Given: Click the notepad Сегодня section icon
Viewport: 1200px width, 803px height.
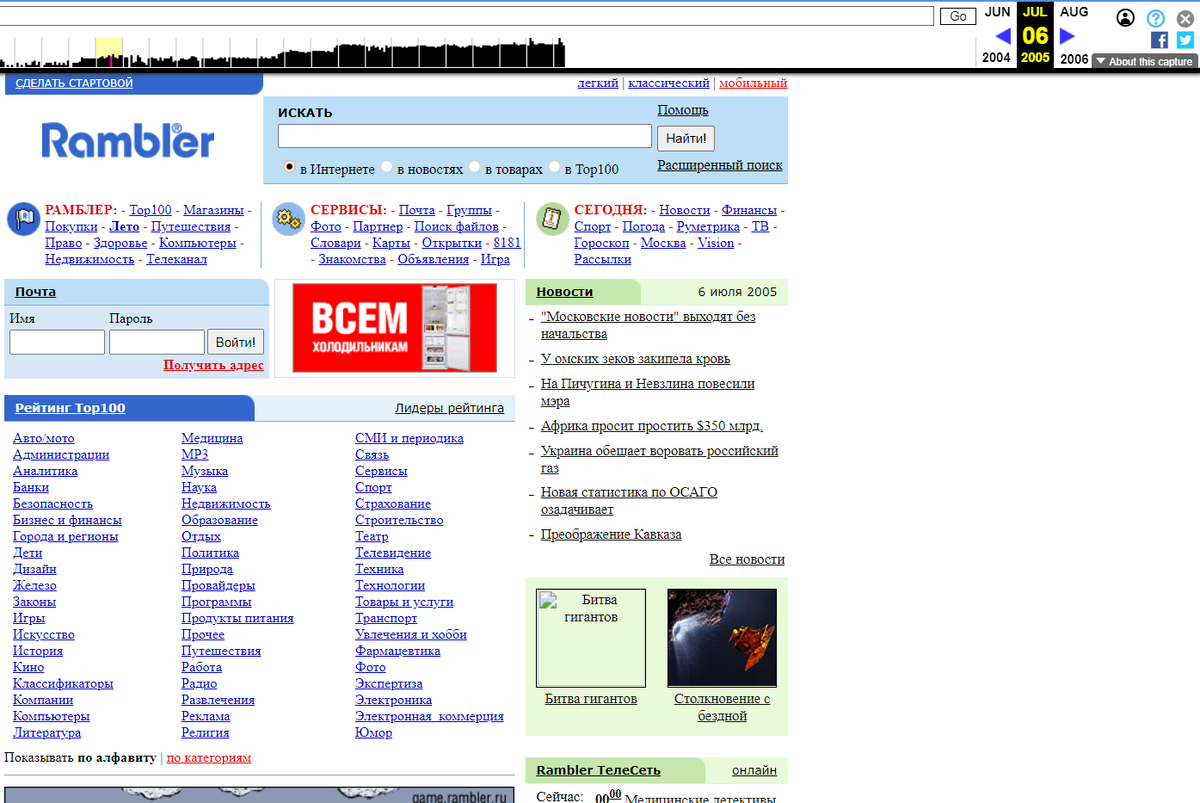Looking at the screenshot, I should [553, 219].
